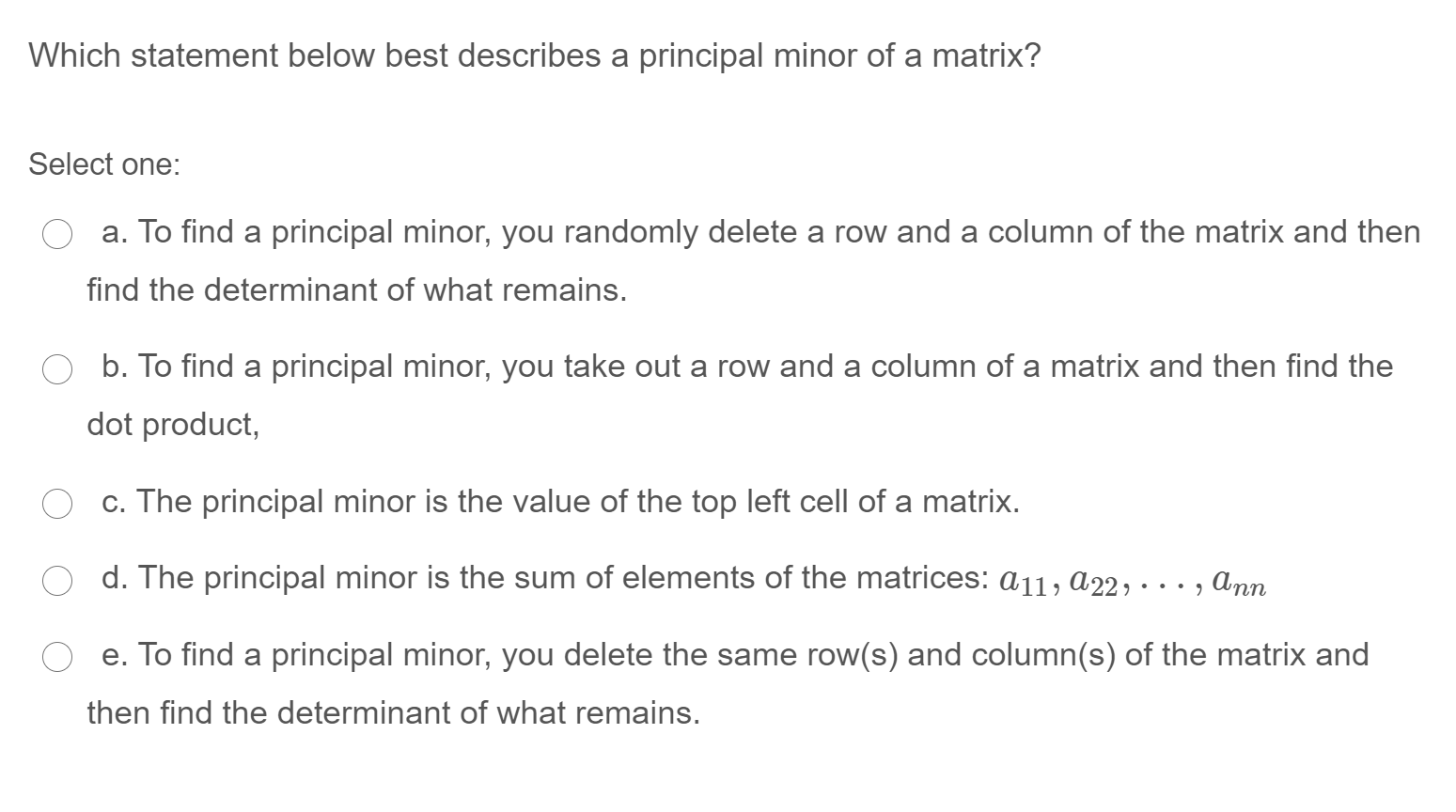This screenshot has height=812, width=1456.
Task: Select radio button for option a
Action: click(57, 234)
